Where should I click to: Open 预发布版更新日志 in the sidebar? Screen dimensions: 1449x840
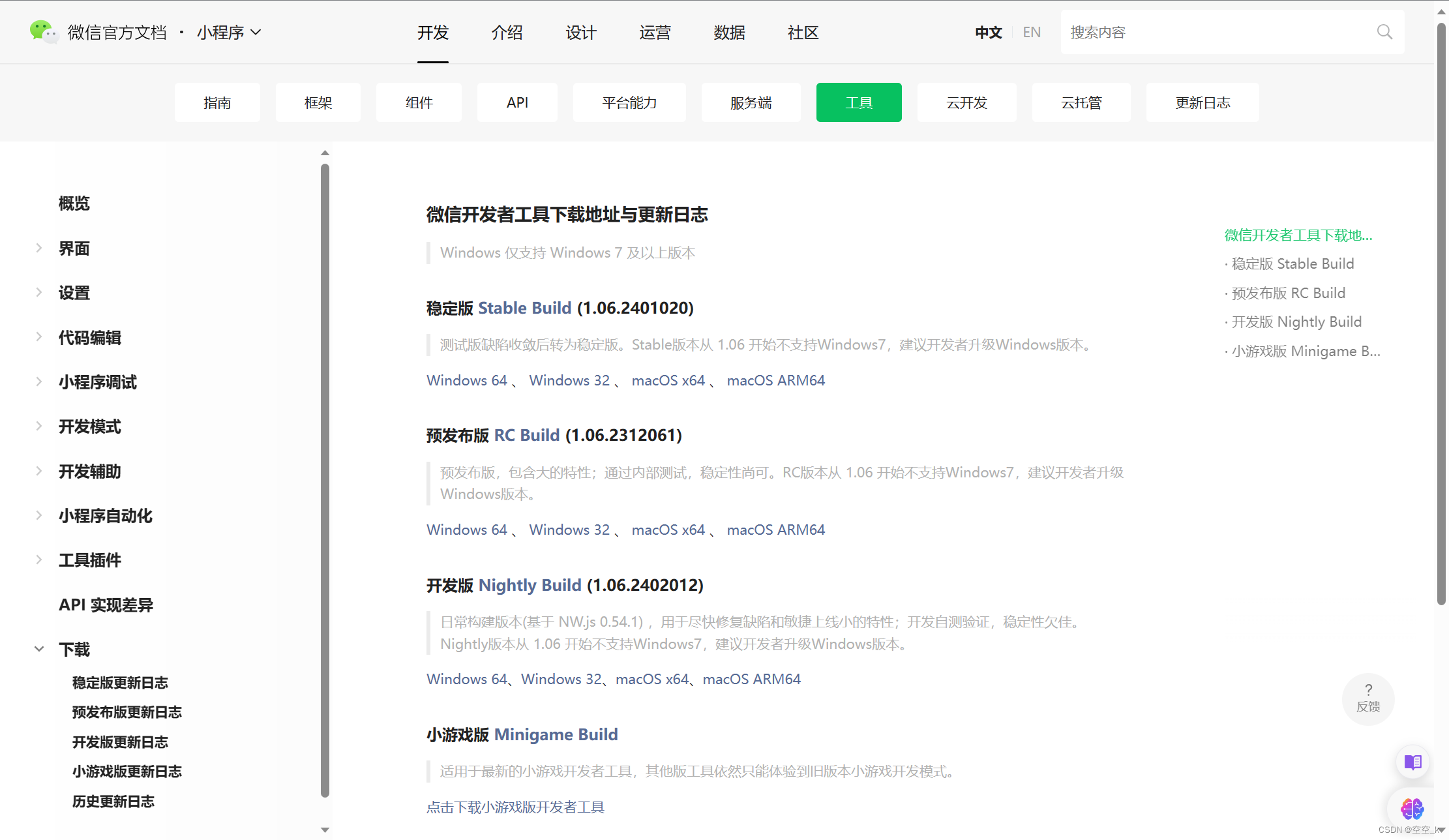[x=127, y=712]
